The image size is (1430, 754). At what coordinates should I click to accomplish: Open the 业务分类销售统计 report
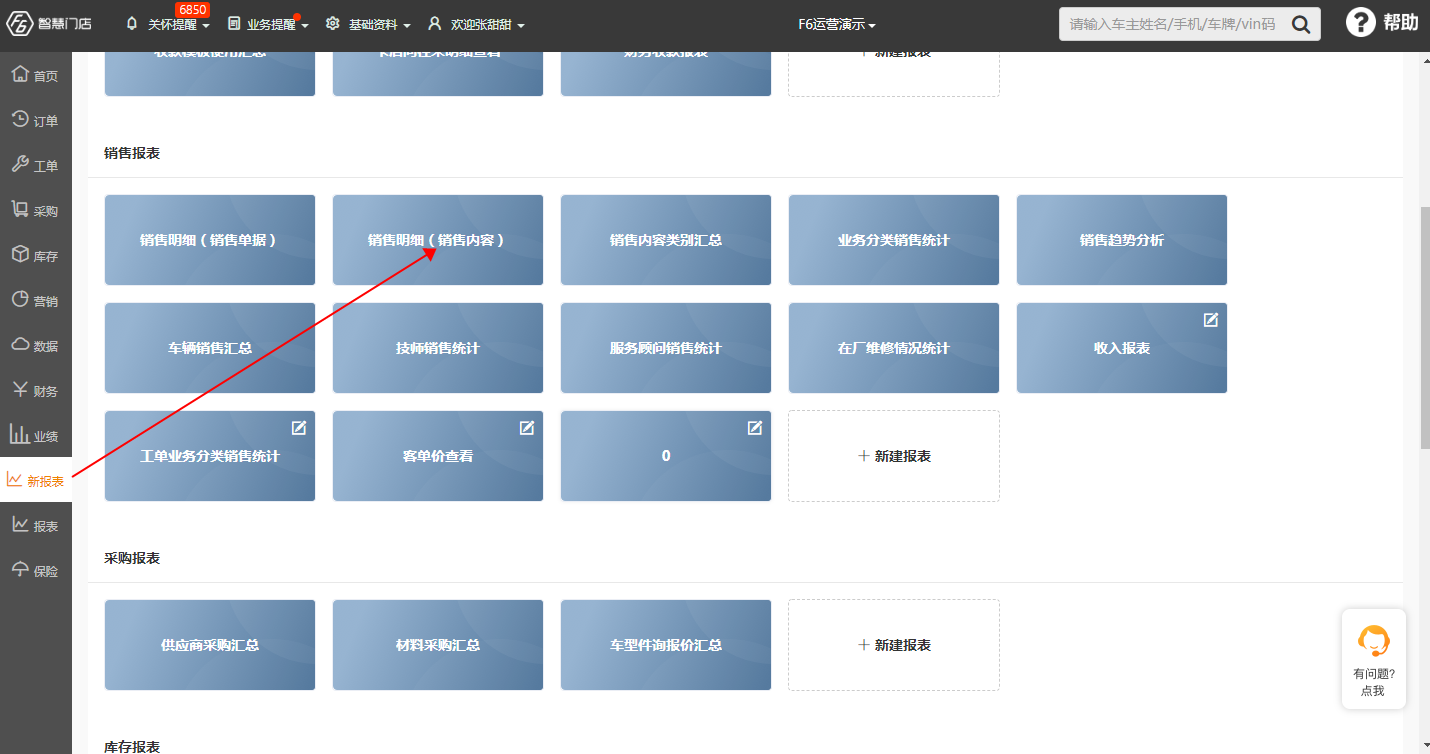click(894, 240)
